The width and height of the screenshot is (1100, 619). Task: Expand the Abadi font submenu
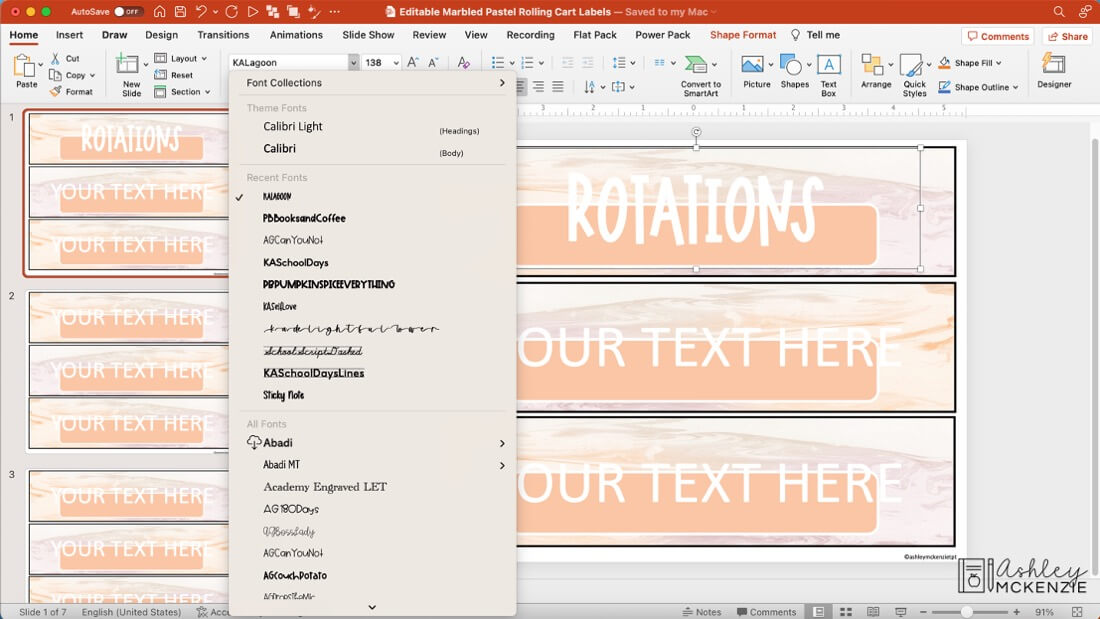[x=504, y=443]
